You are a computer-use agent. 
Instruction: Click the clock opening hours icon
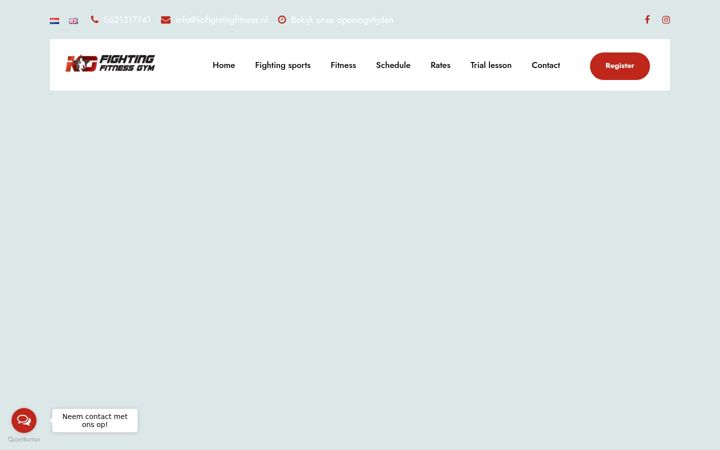pyautogui.click(x=282, y=19)
